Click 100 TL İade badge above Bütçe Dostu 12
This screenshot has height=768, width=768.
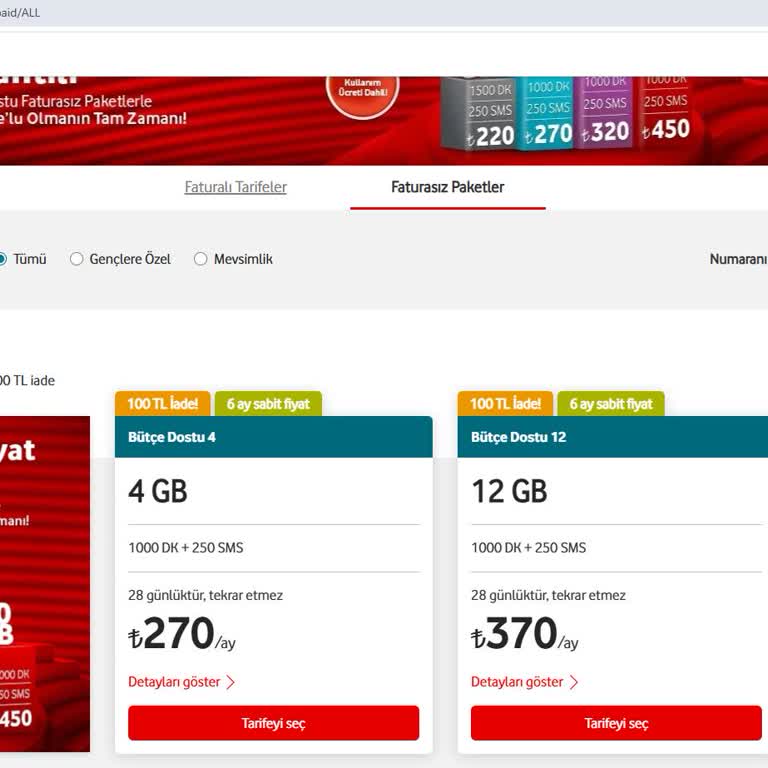pos(505,404)
